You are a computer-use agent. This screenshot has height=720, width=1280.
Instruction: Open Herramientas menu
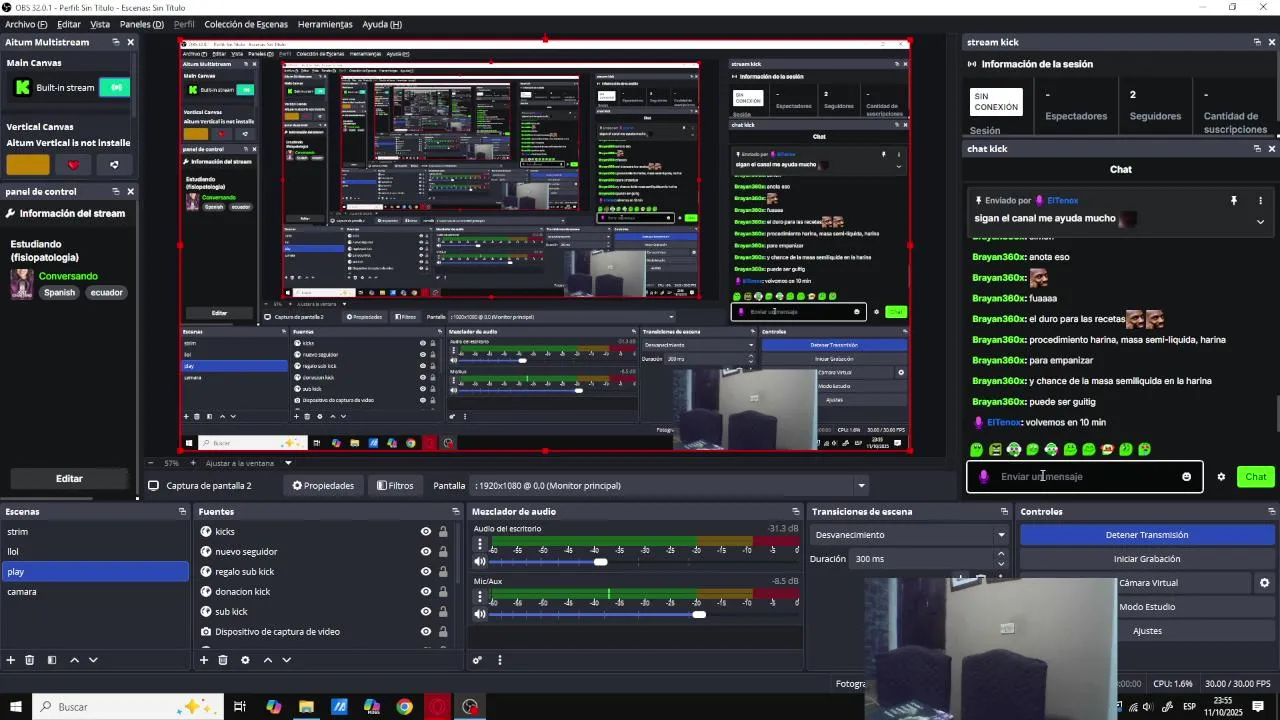[x=325, y=24]
